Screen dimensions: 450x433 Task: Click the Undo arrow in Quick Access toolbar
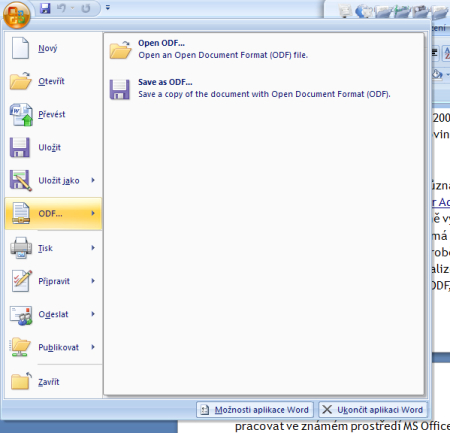click(61, 8)
